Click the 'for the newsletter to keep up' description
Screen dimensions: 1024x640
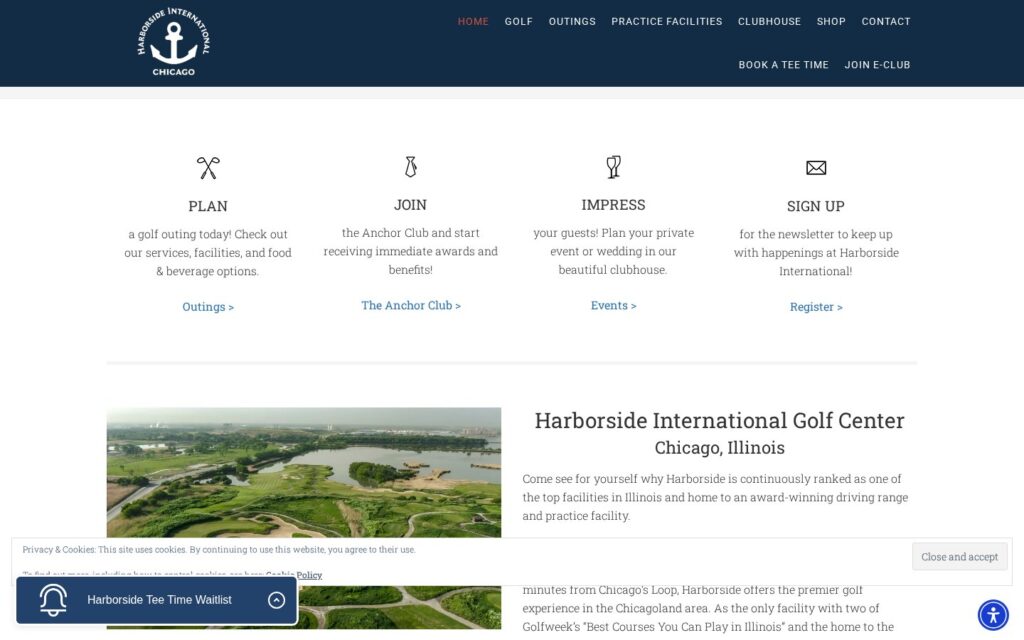[816, 252]
